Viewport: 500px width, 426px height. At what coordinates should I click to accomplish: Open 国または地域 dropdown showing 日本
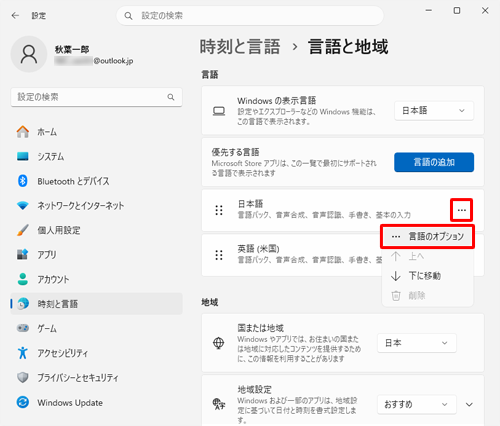(x=417, y=343)
